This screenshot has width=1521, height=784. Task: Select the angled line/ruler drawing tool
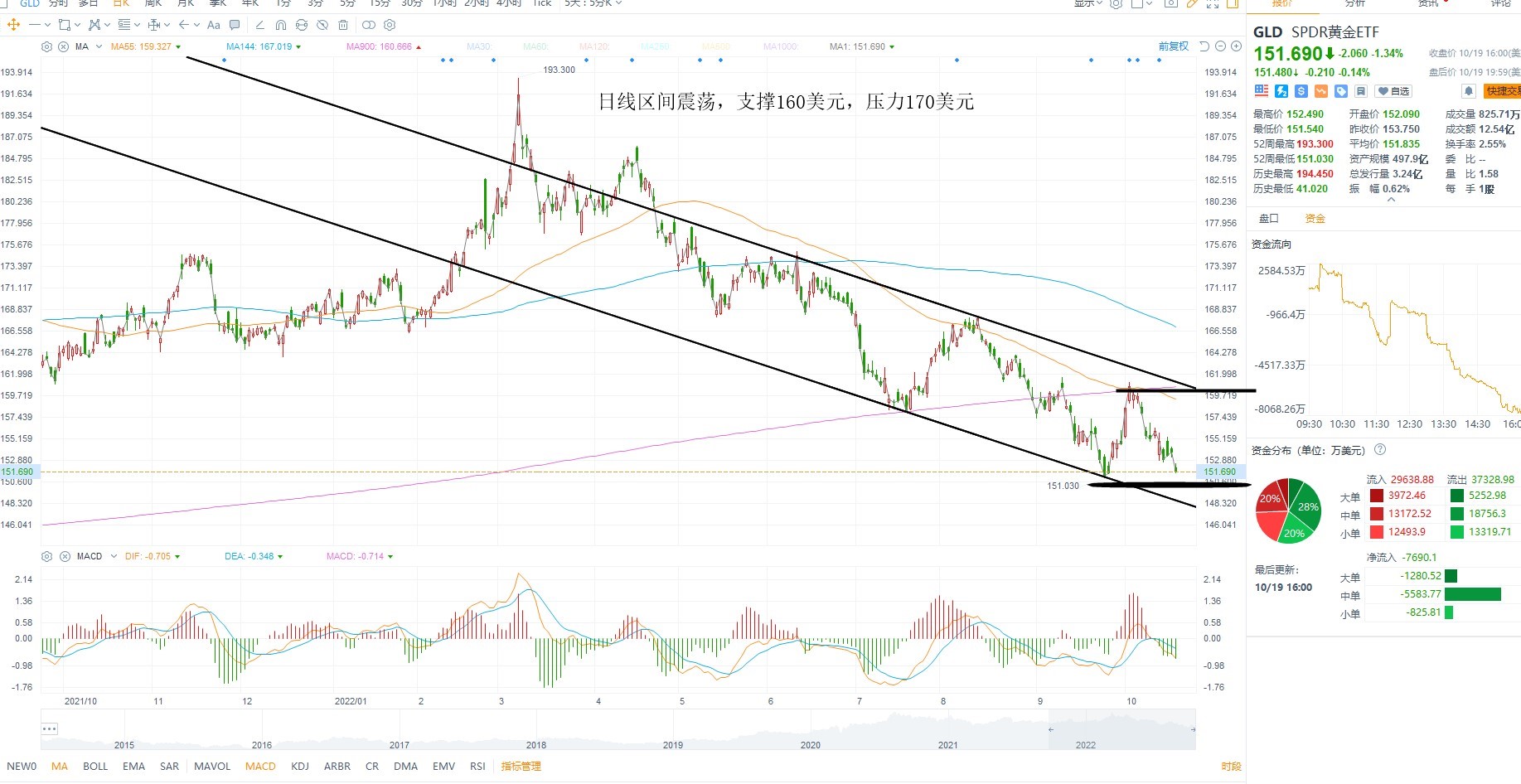coord(259,25)
